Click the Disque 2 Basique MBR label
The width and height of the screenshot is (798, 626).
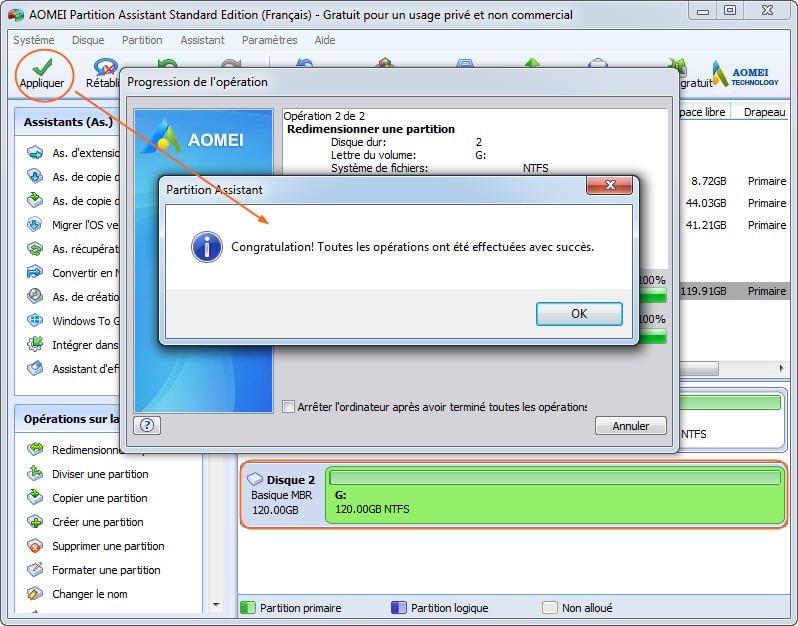click(281, 495)
